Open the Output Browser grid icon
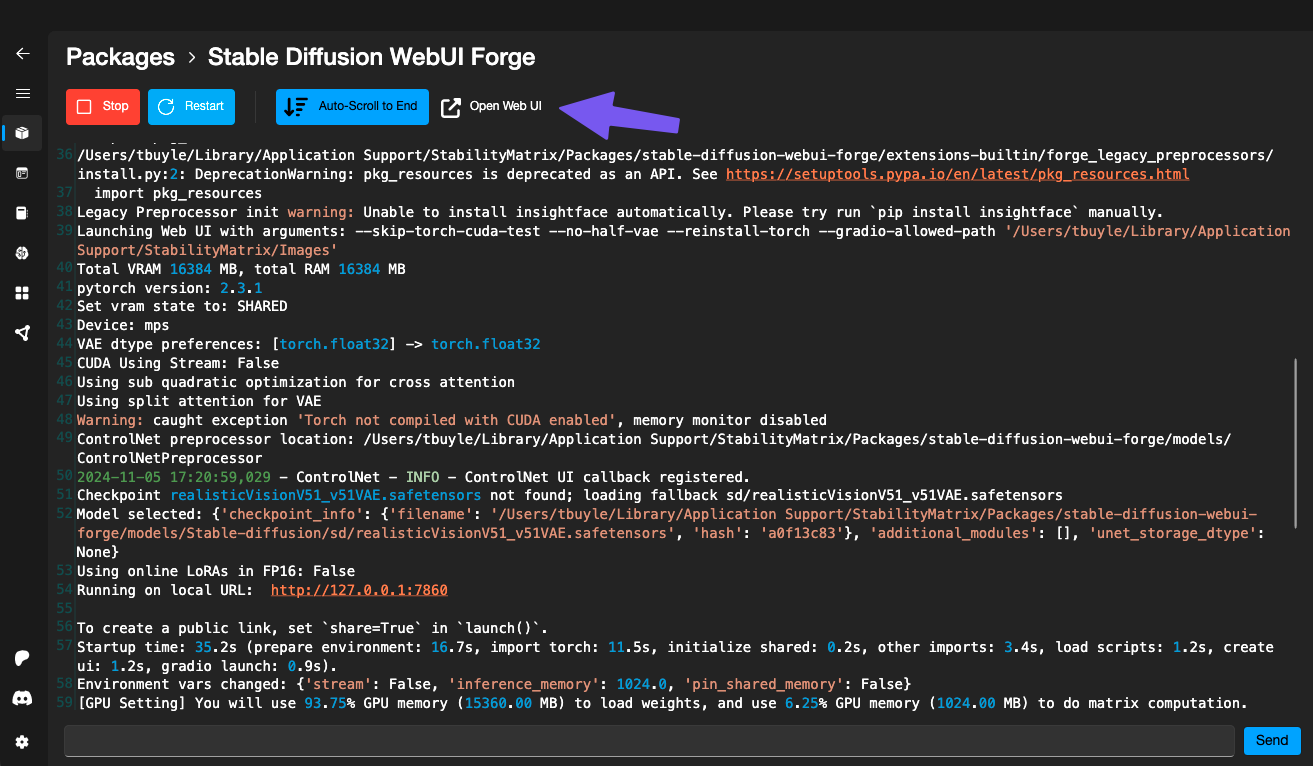Image resolution: width=1313 pixels, height=766 pixels. tap(22, 293)
